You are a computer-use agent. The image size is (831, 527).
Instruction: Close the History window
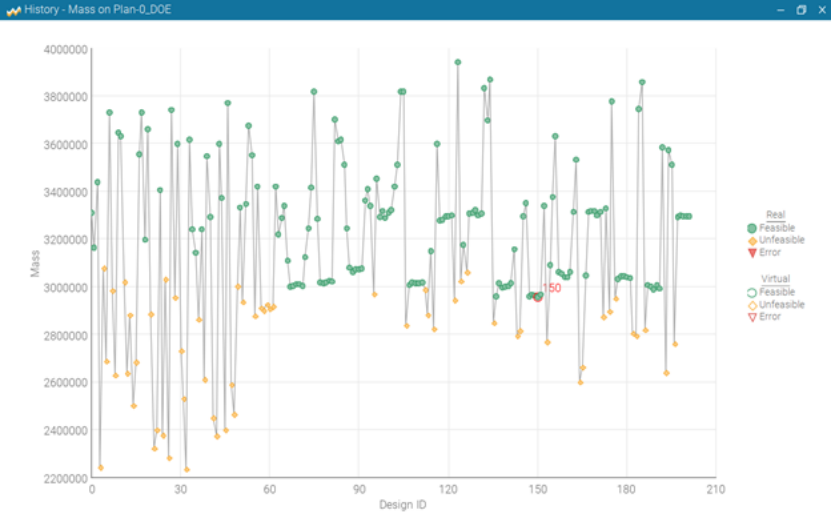tap(822, 10)
